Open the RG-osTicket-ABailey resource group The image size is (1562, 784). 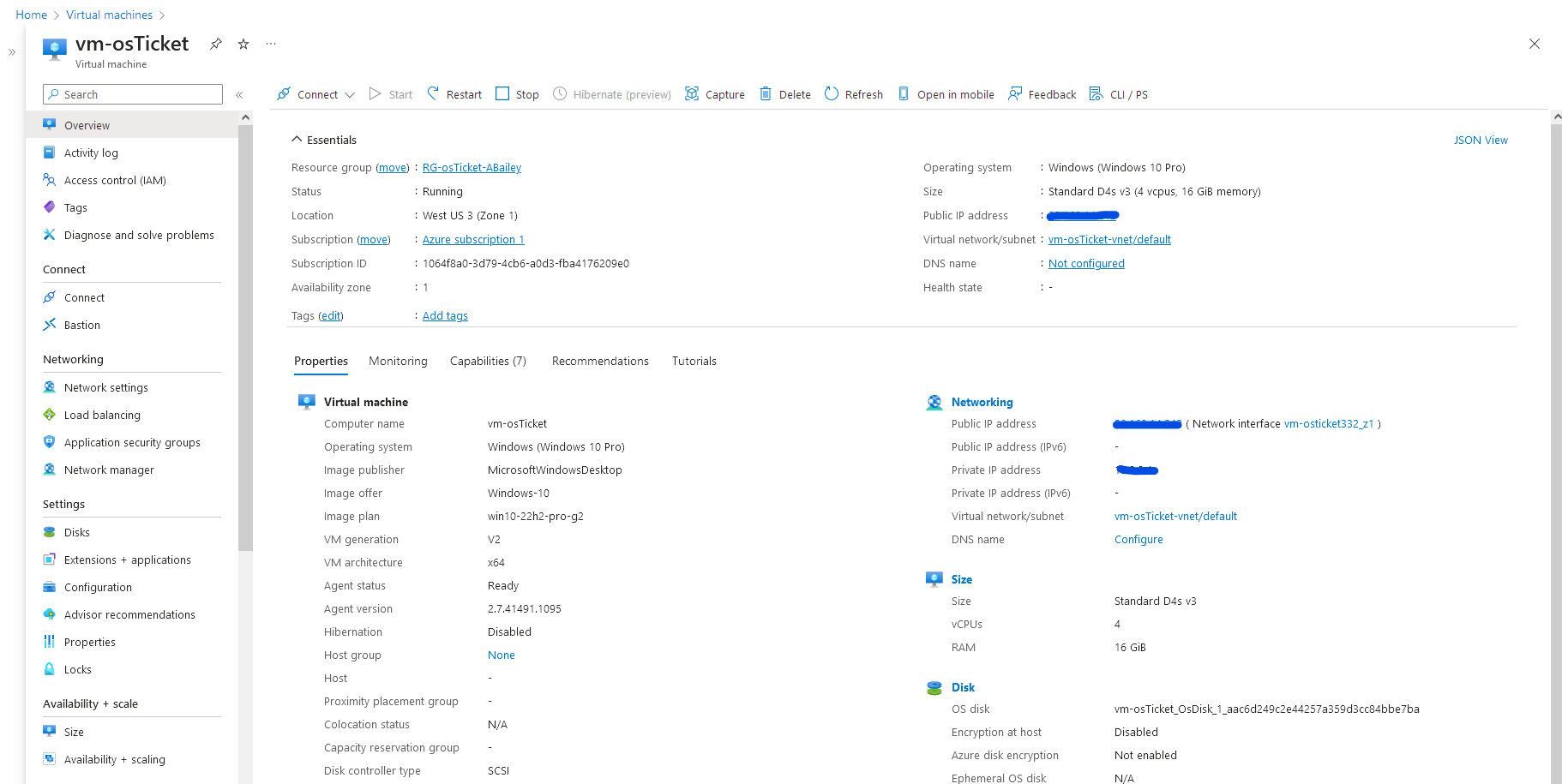click(472, 168)
